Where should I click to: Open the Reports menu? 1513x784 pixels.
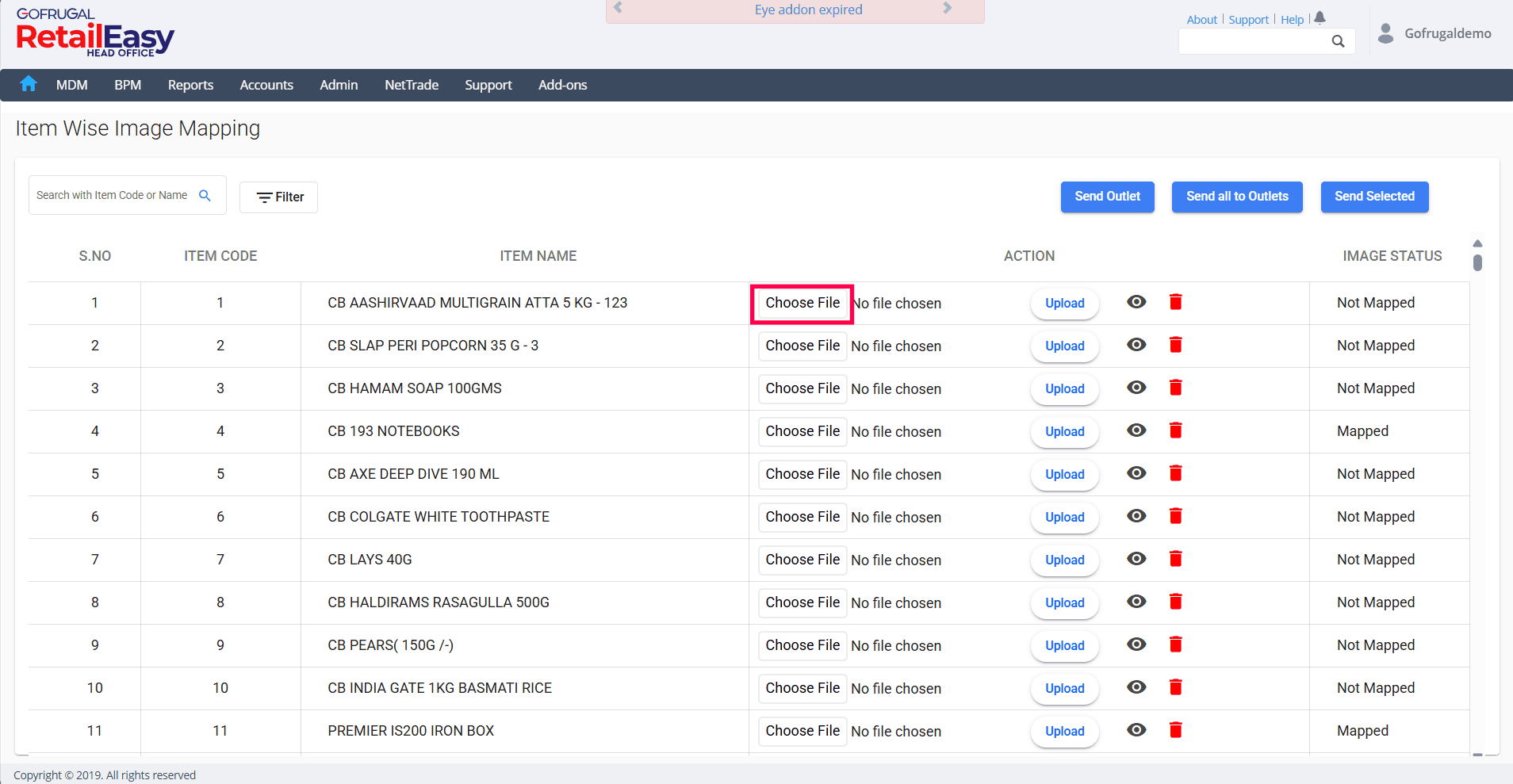coord(190,85)
